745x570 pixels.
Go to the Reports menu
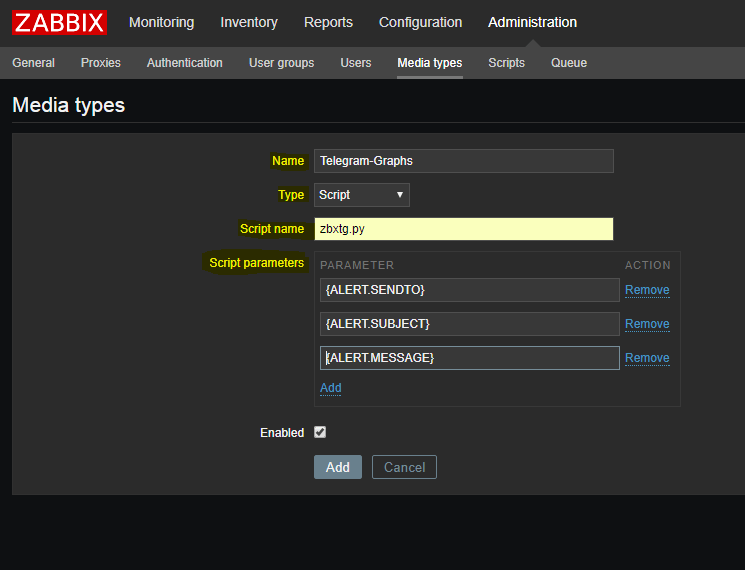coord(328,22)
